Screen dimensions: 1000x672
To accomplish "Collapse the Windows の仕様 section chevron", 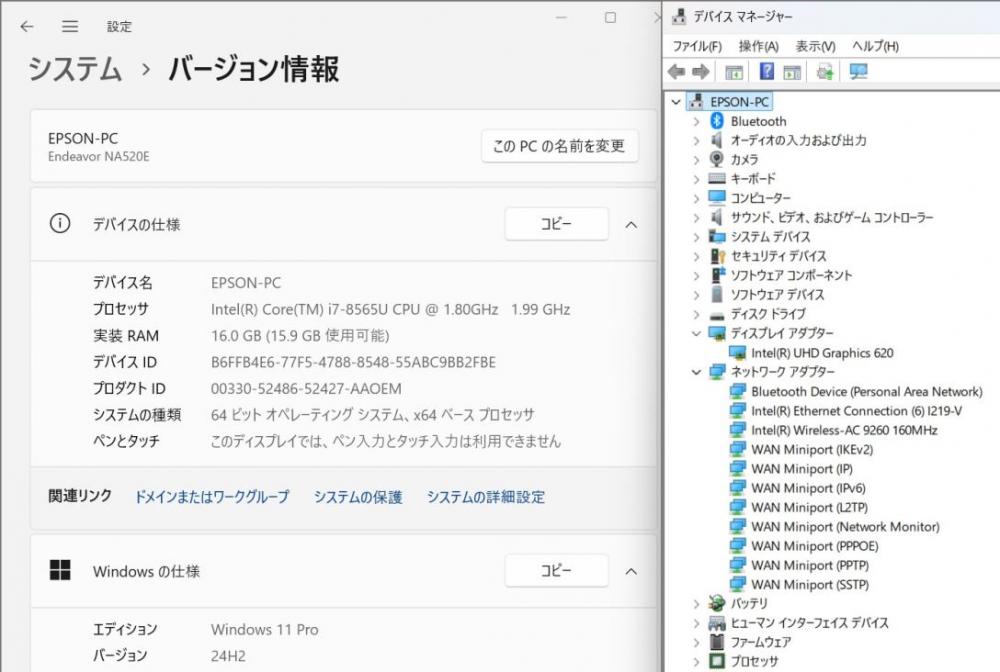I will 631,571.
